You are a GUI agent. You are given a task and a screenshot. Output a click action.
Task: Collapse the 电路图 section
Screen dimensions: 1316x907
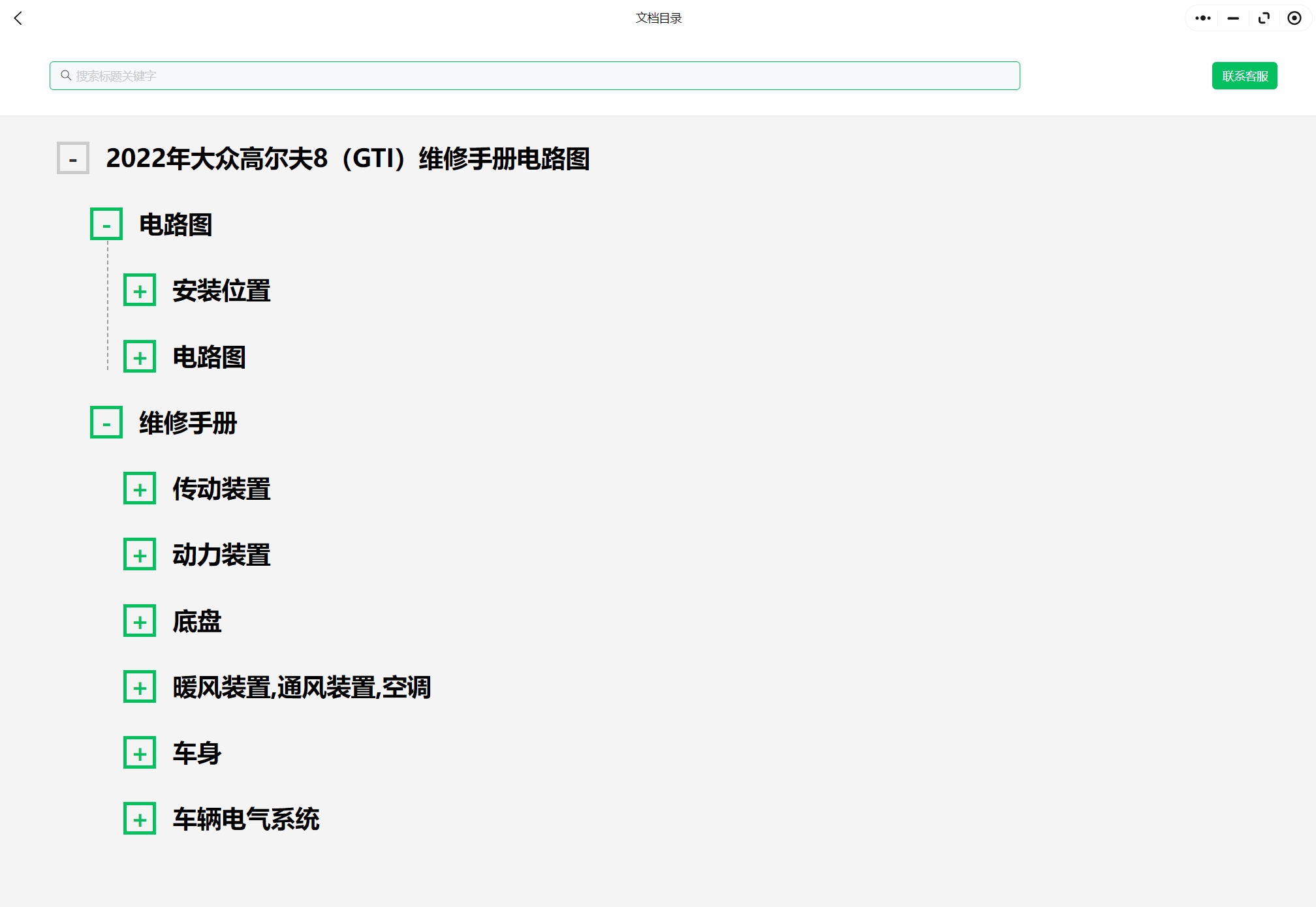(107, 224)
